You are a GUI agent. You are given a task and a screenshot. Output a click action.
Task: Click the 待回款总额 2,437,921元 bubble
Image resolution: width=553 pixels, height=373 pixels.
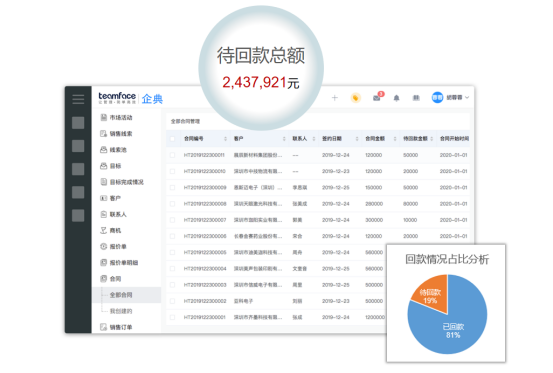[261, 68]
